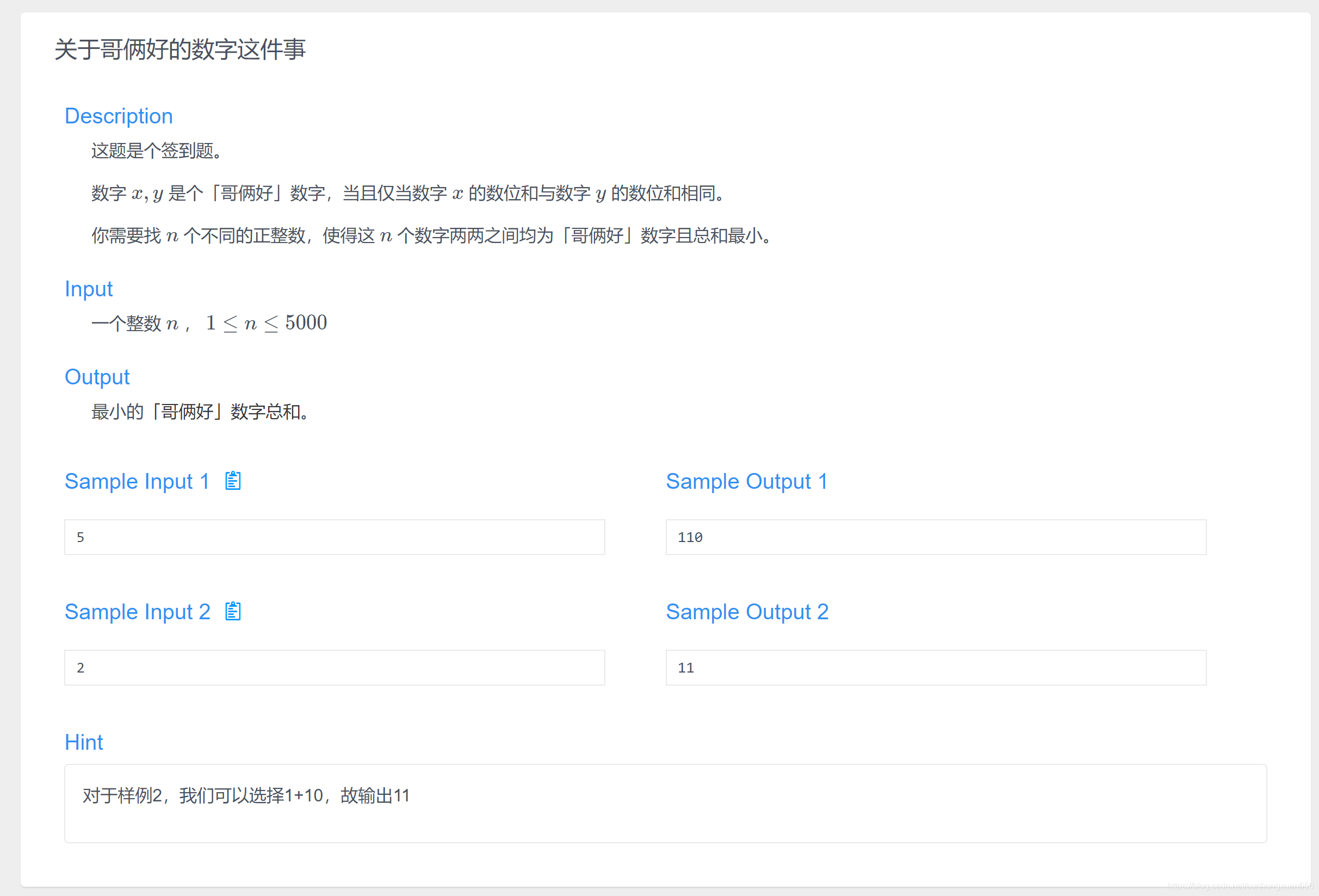1319x896 pixels.
Task: Click the Sample Input 1 heading
Action: tap(137, 481)
